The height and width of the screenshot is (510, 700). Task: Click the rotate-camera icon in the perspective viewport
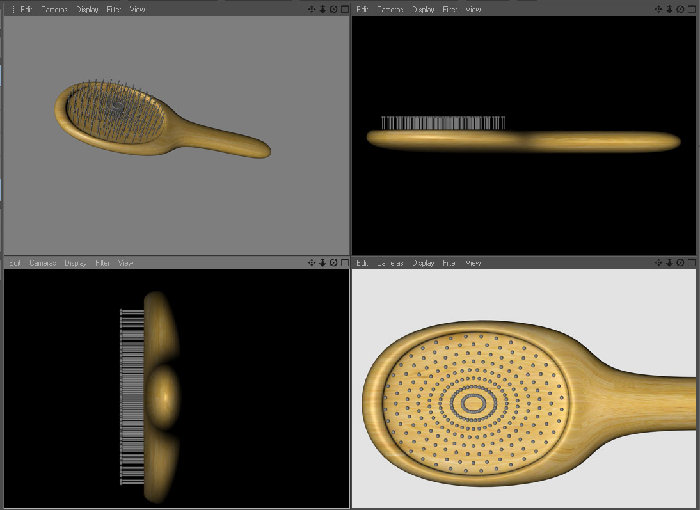pos(333,9)
